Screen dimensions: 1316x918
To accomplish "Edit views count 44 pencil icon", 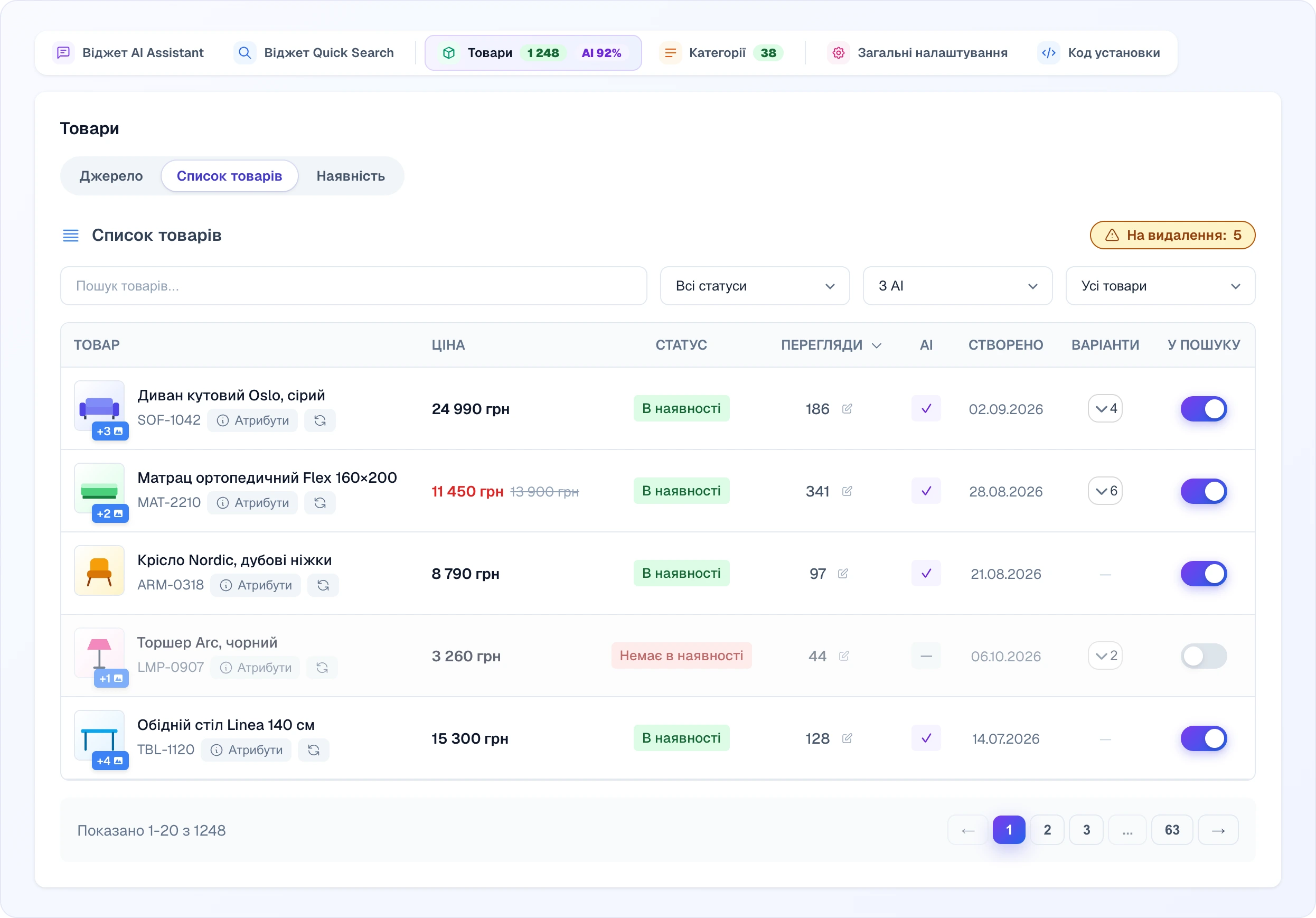I will point(844,656).
